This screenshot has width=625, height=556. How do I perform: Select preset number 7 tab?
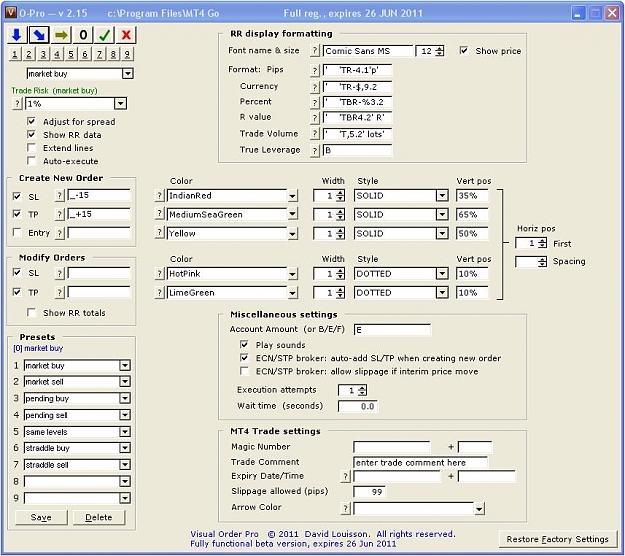[x=99, y=54]
